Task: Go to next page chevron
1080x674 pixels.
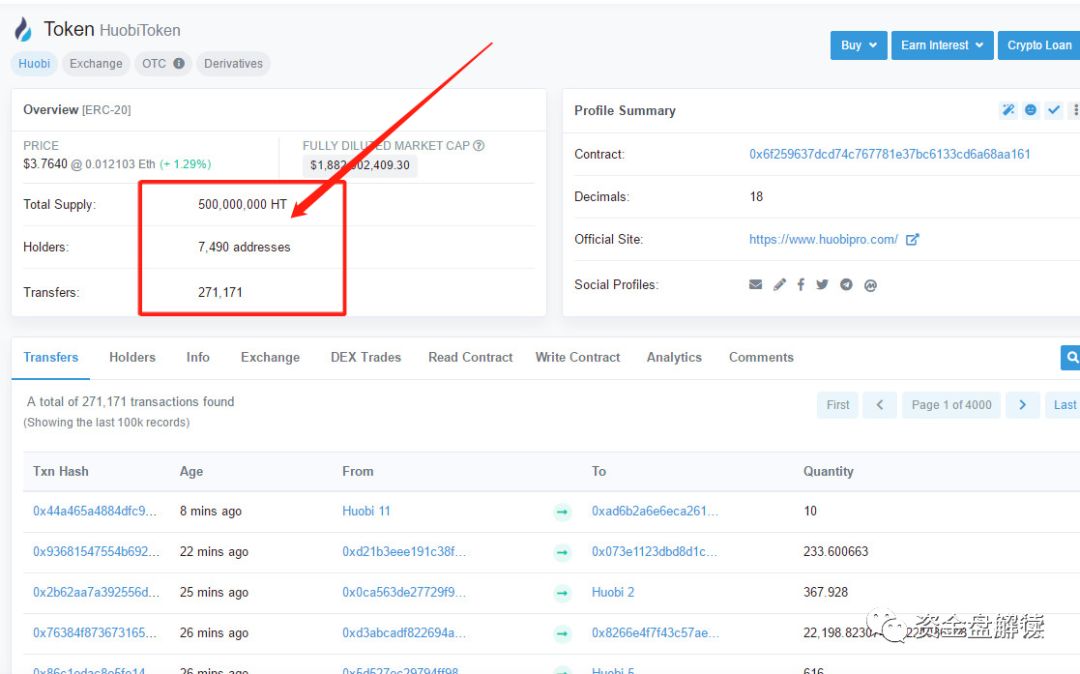Action: coord(1022,405)
